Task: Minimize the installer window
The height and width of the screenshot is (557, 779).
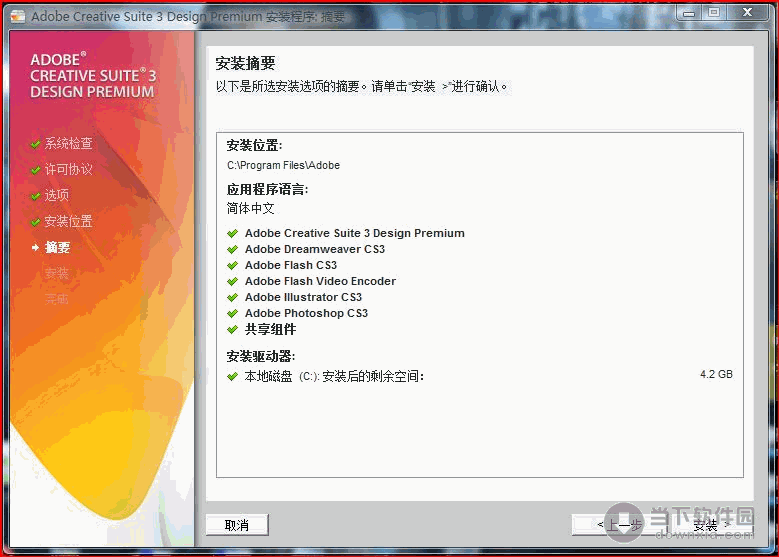Action: click(689, 13)
